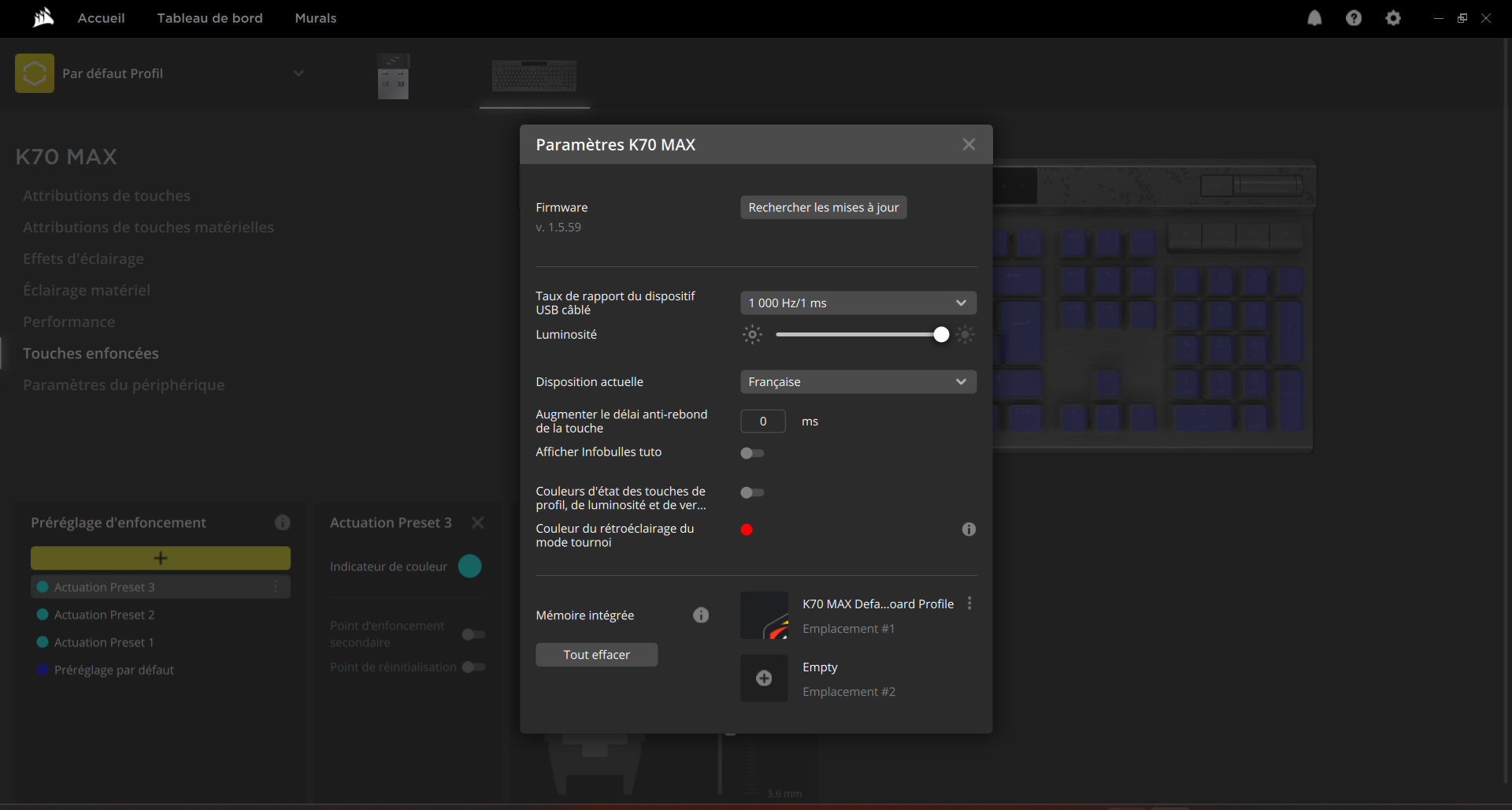Click the Par défaut Profil name
The height and width of the screenshot is (810, 1512).
pos(113,73)
